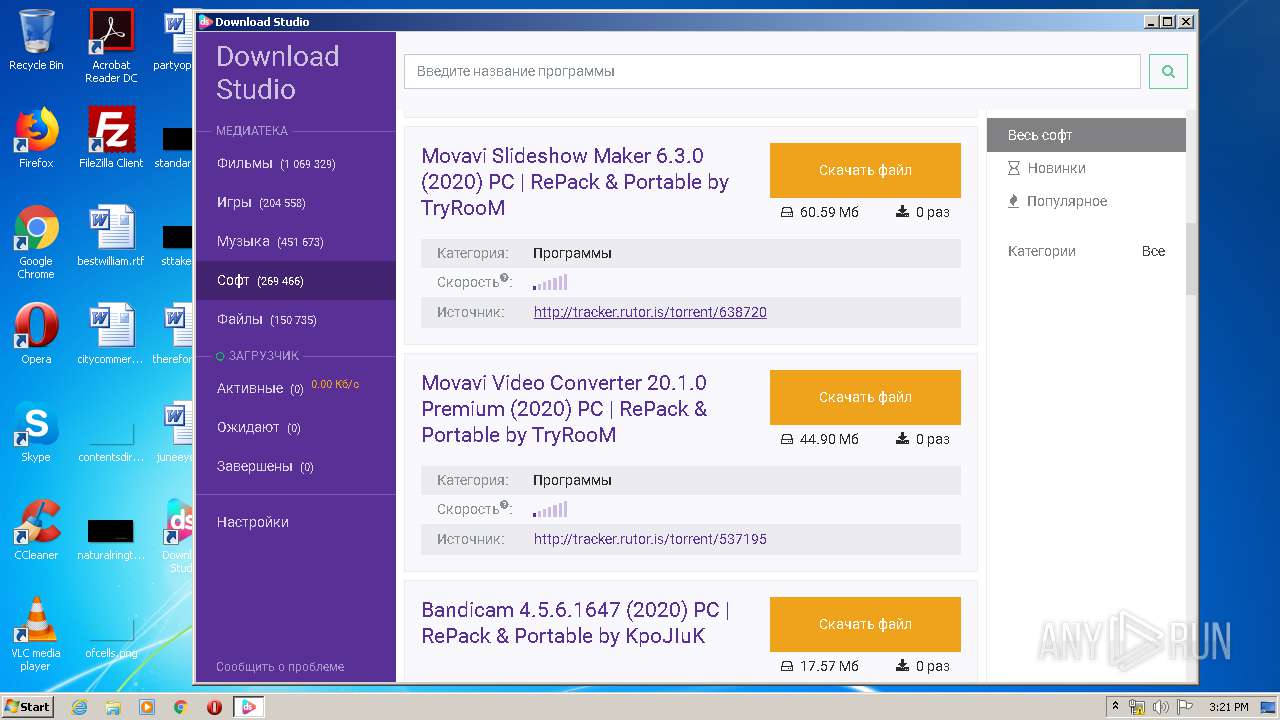Viewport: 1280px width, 720px height.
Task: Click the Internet Explorer taskbar icon
Action: point(79,707)
